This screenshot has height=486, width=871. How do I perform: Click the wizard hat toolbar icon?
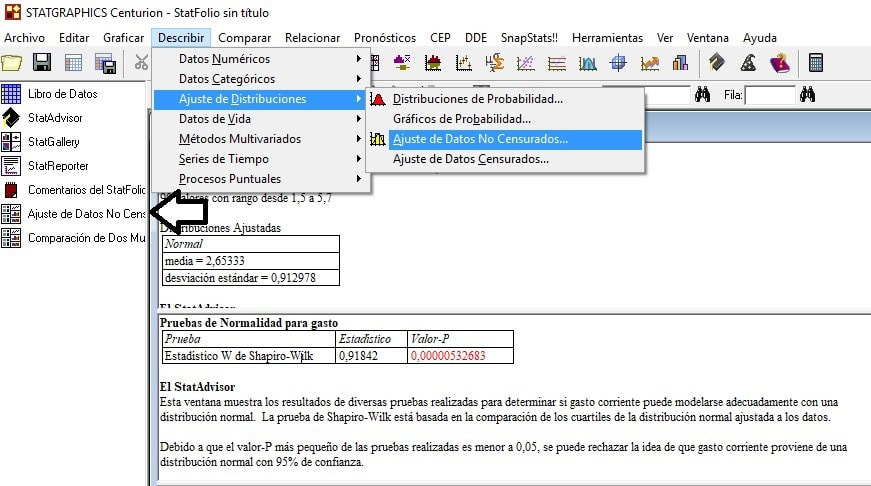tap(748, 63)
